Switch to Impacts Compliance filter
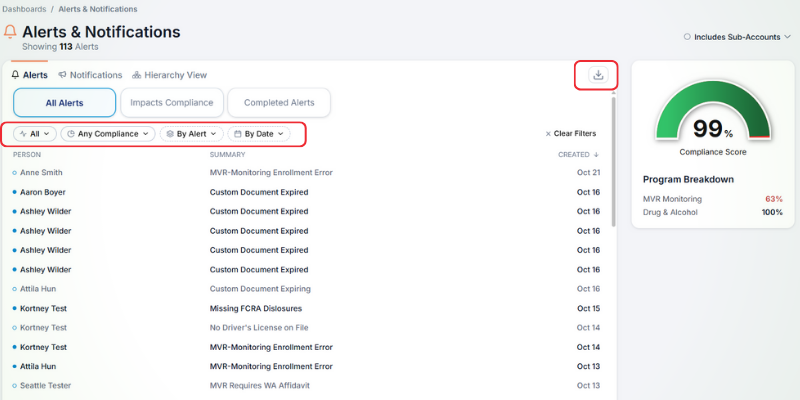The image size is (800, 400). click(x=171, y=102)
